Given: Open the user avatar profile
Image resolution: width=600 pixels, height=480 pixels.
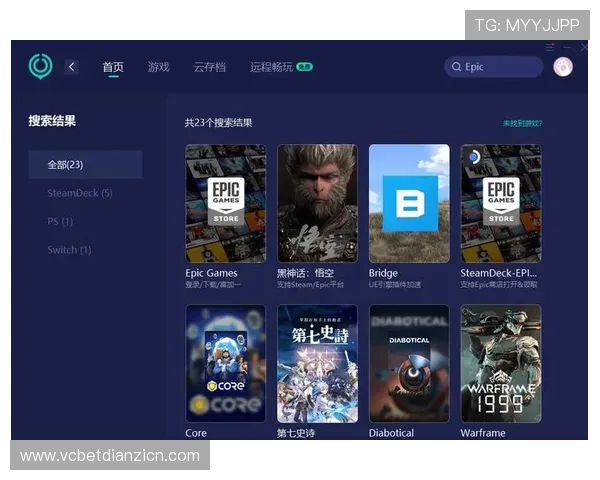Looking at the screenshot, I should 562,67.
